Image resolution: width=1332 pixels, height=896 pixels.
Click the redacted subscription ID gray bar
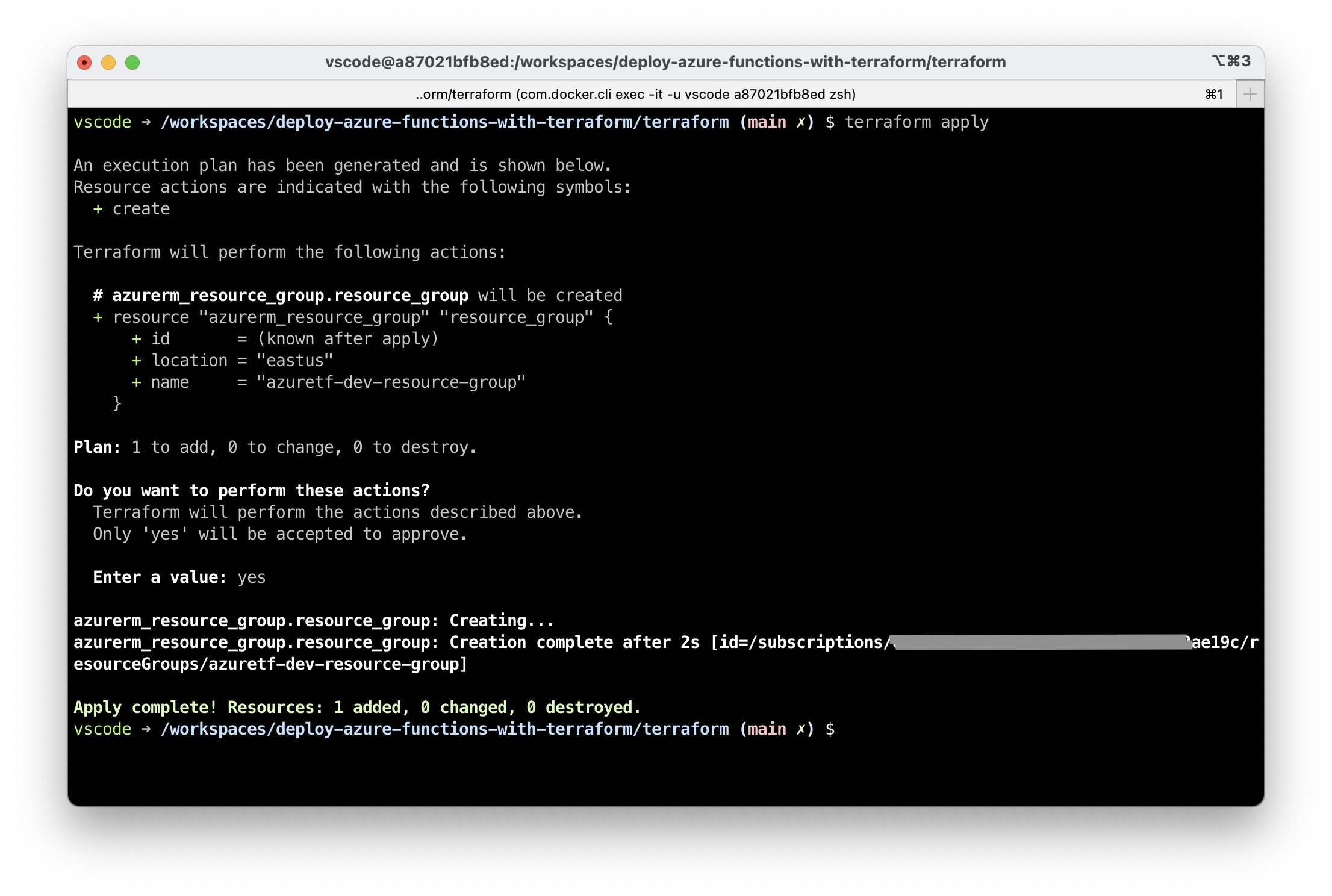pos(1041,642)
